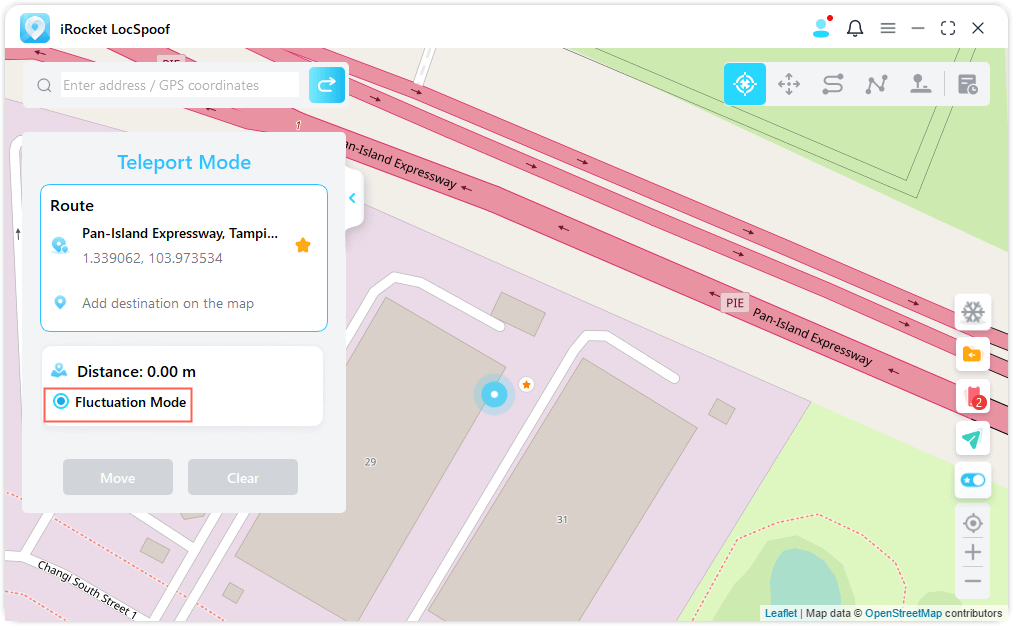Toggle the favorite star for Pan-Island Expressway
Image resolution: width=1013 pixels, height=626 pixels.
pos(303,245)
